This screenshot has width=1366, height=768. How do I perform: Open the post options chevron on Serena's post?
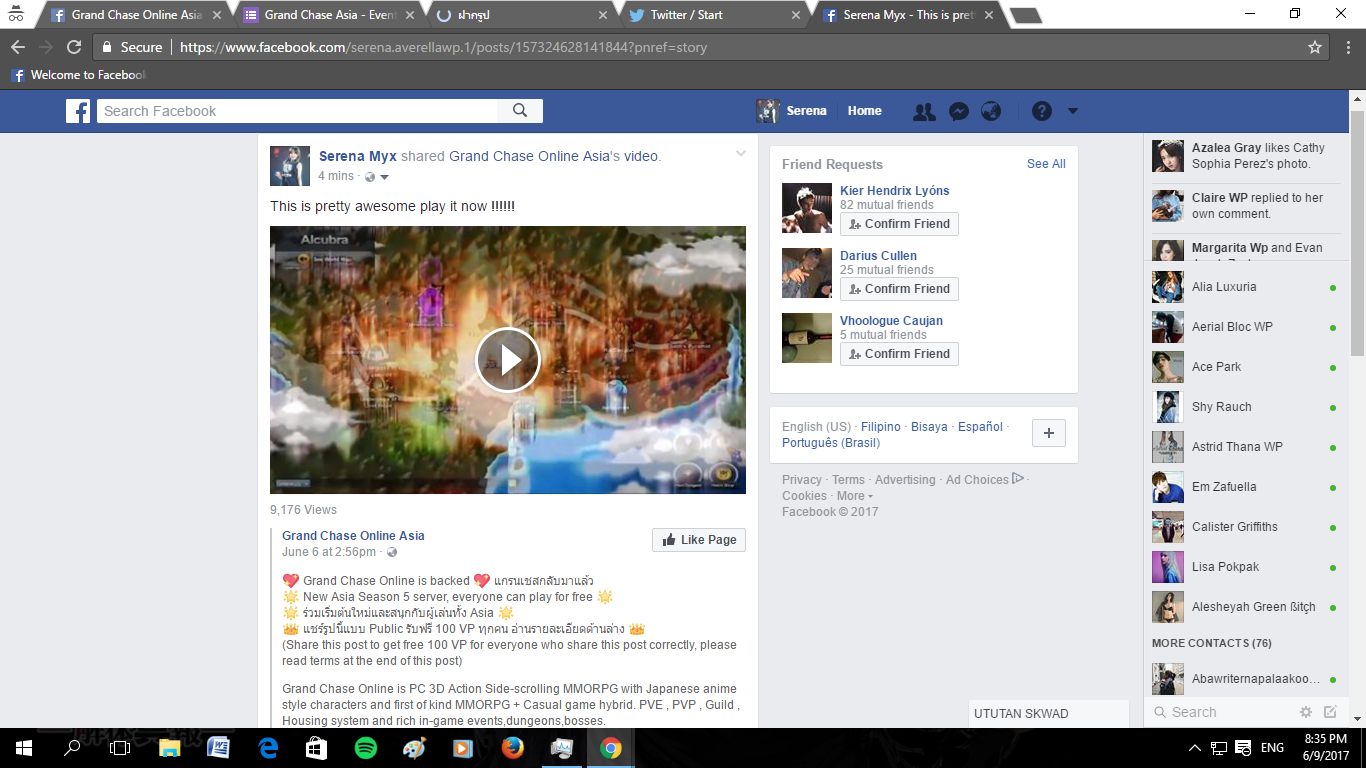click(x=741, y=154)
